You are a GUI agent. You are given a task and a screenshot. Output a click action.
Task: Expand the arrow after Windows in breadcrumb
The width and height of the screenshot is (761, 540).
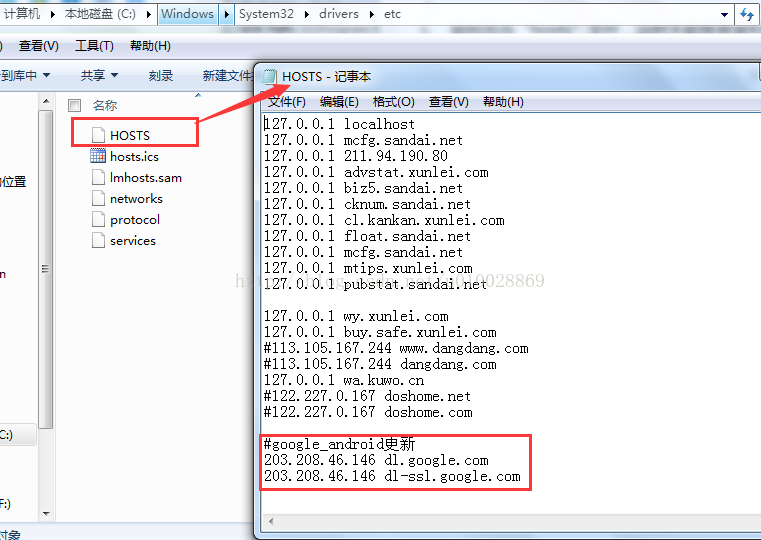(226, 14)
